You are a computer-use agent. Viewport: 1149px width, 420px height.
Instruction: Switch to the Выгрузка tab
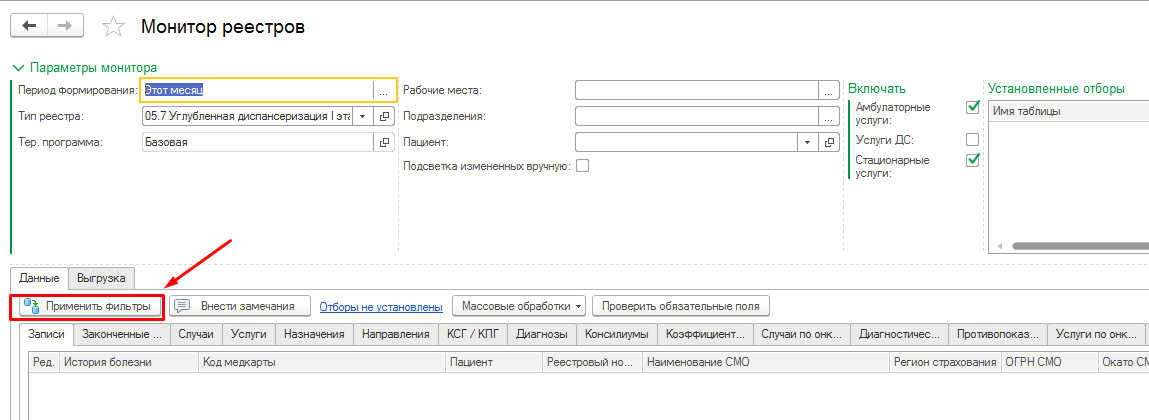101,278
